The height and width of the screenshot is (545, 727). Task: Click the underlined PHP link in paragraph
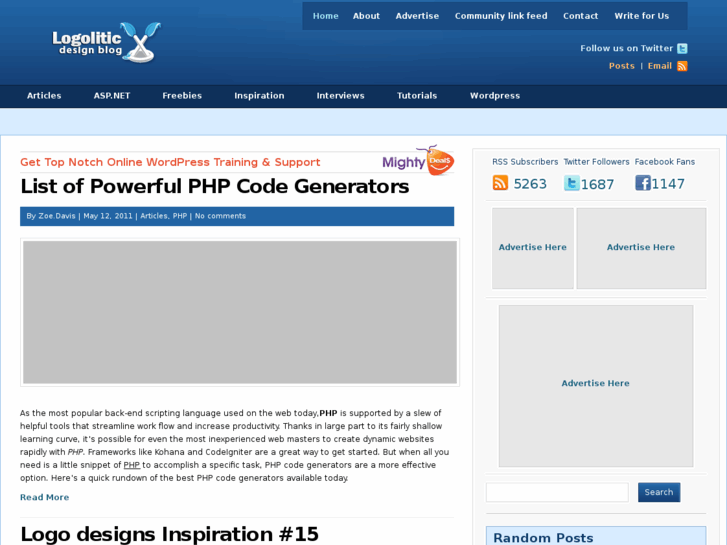(132, 465)
